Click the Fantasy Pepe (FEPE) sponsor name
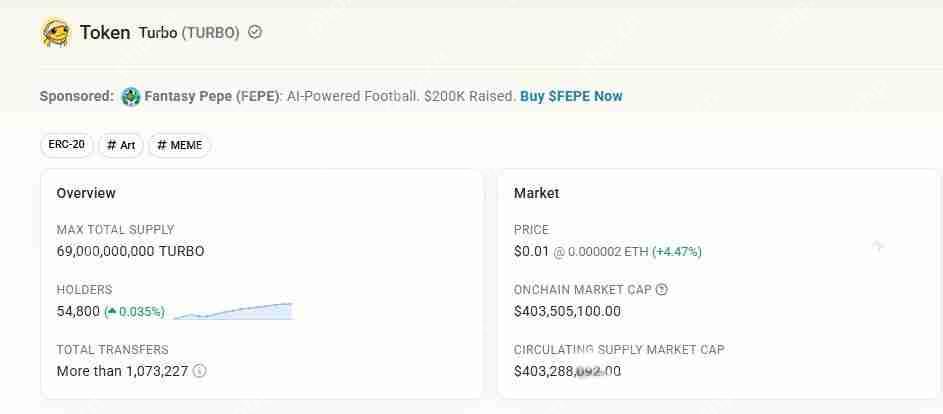 pyautogui.click(x=213, y=96)
